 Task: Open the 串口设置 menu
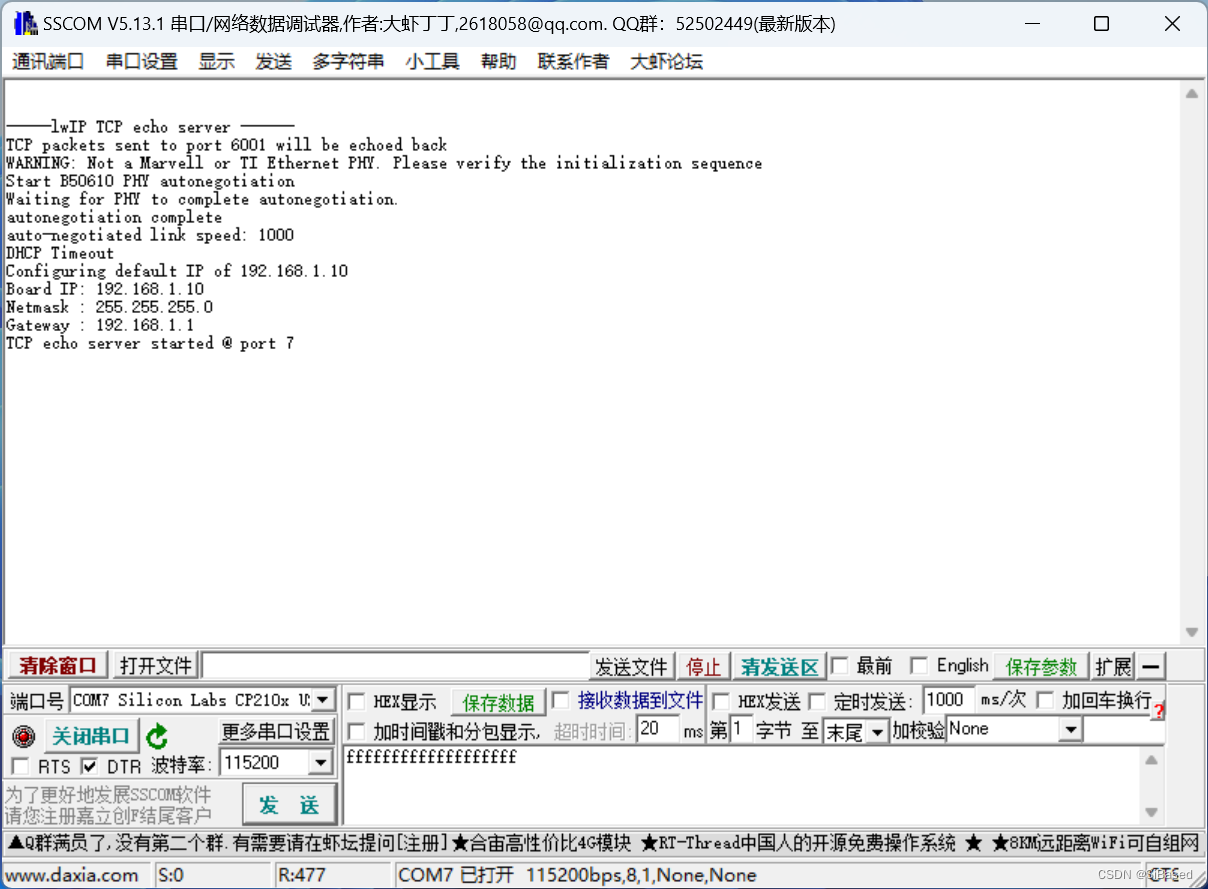tap(141, 61)
